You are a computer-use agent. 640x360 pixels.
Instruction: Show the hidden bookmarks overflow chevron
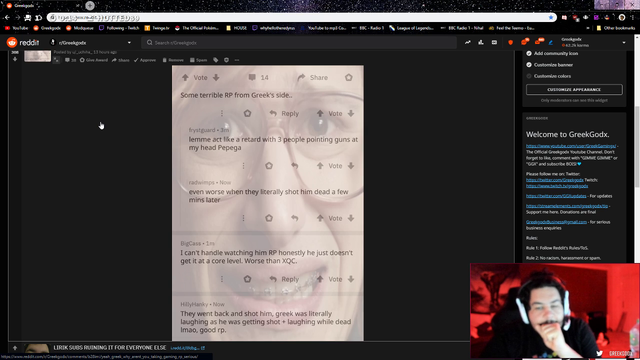[x=588, y=28]
